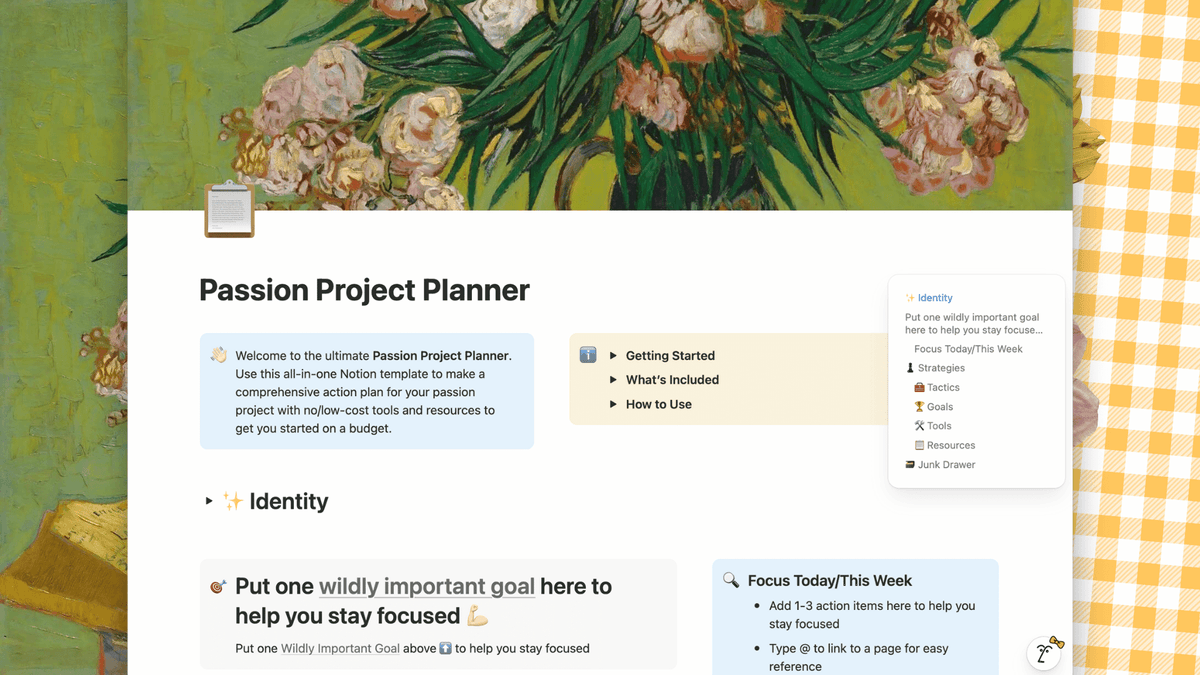
Task: Expand the Identity heading toggle arrow
Action: (x=209, y=501)
